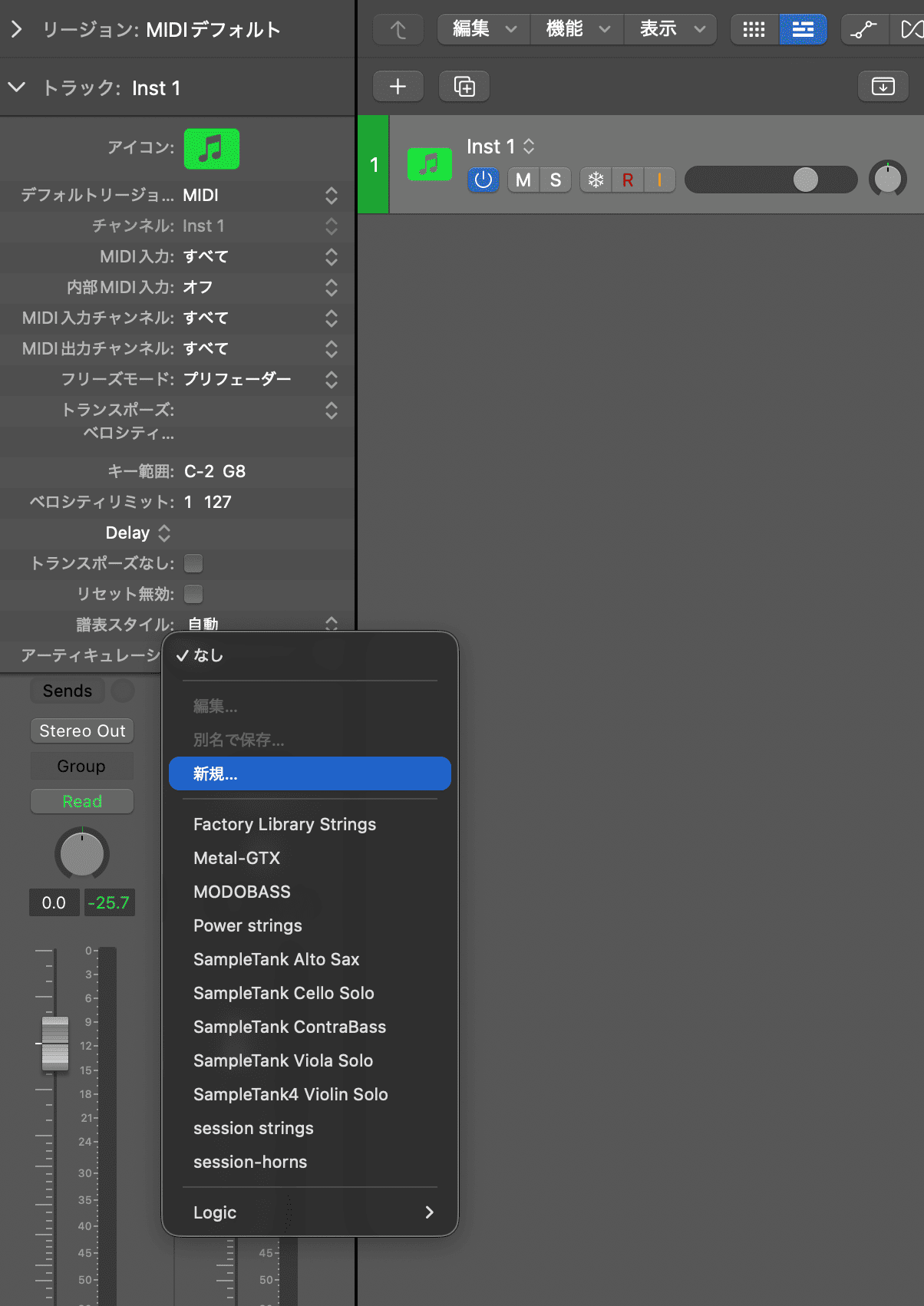Select SampleTank4 Violin Solo articulation set
The image size is (924, 1306).
tap(310, 1094)
